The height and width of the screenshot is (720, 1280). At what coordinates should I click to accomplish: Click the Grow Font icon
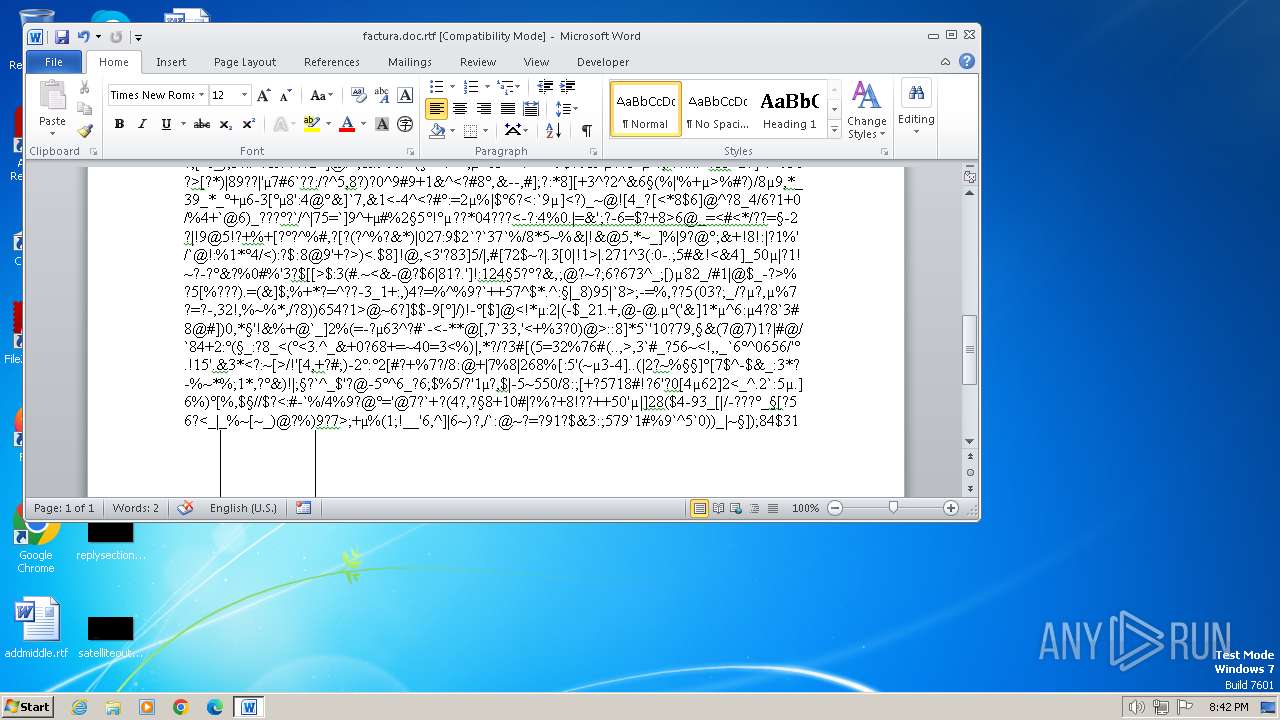click(263, 95)
